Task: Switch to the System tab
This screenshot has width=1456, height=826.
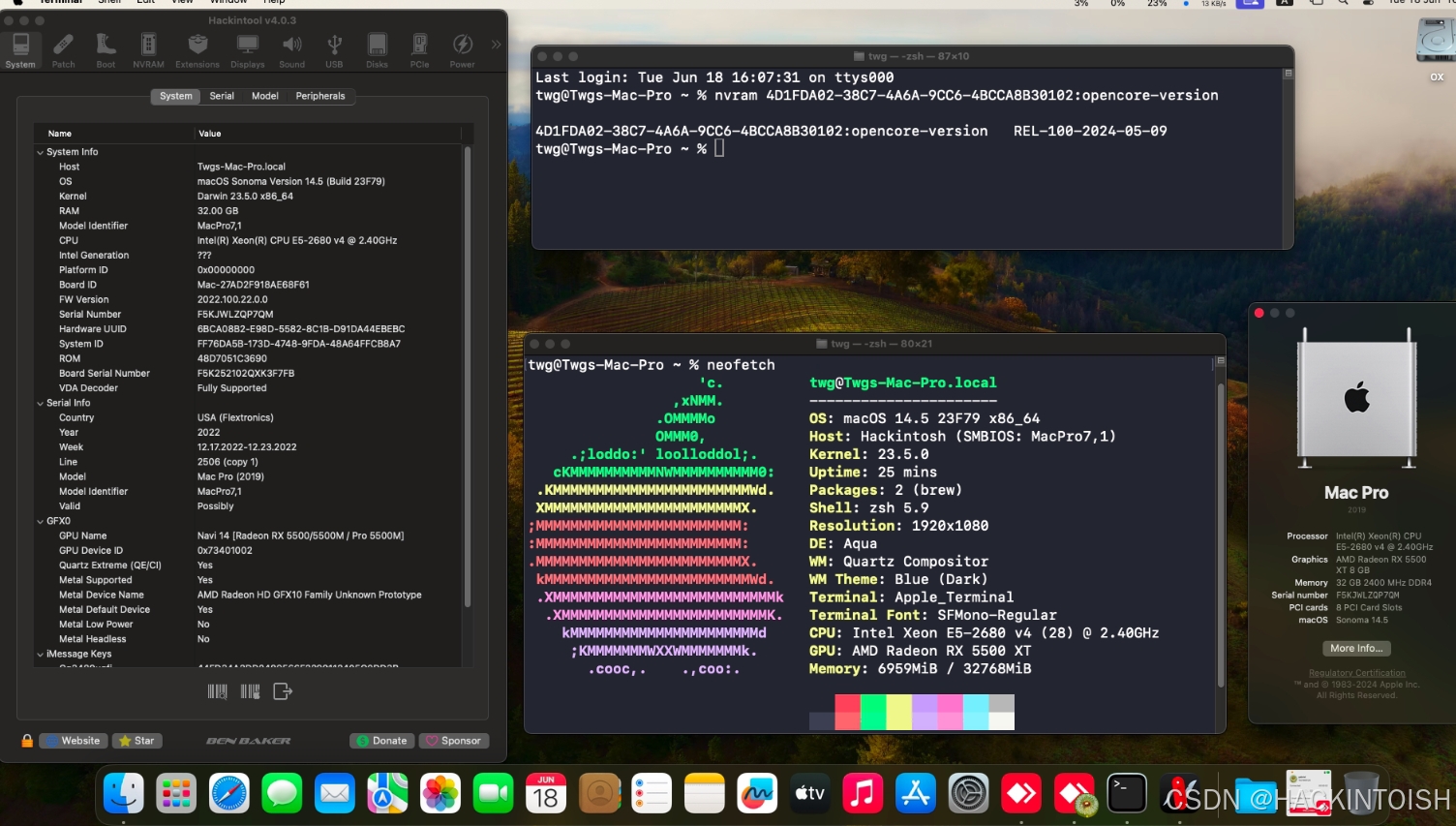Action: (x=175, y=96)
